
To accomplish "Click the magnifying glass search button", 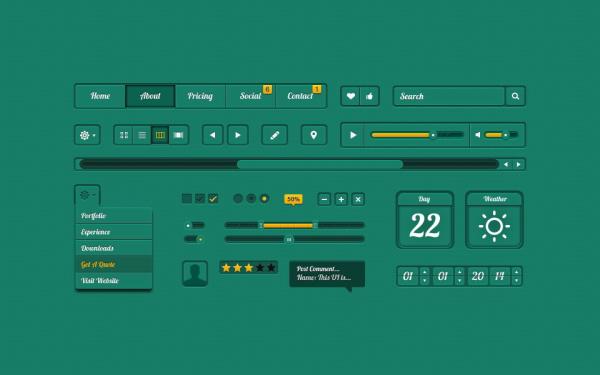I will 515,96.
